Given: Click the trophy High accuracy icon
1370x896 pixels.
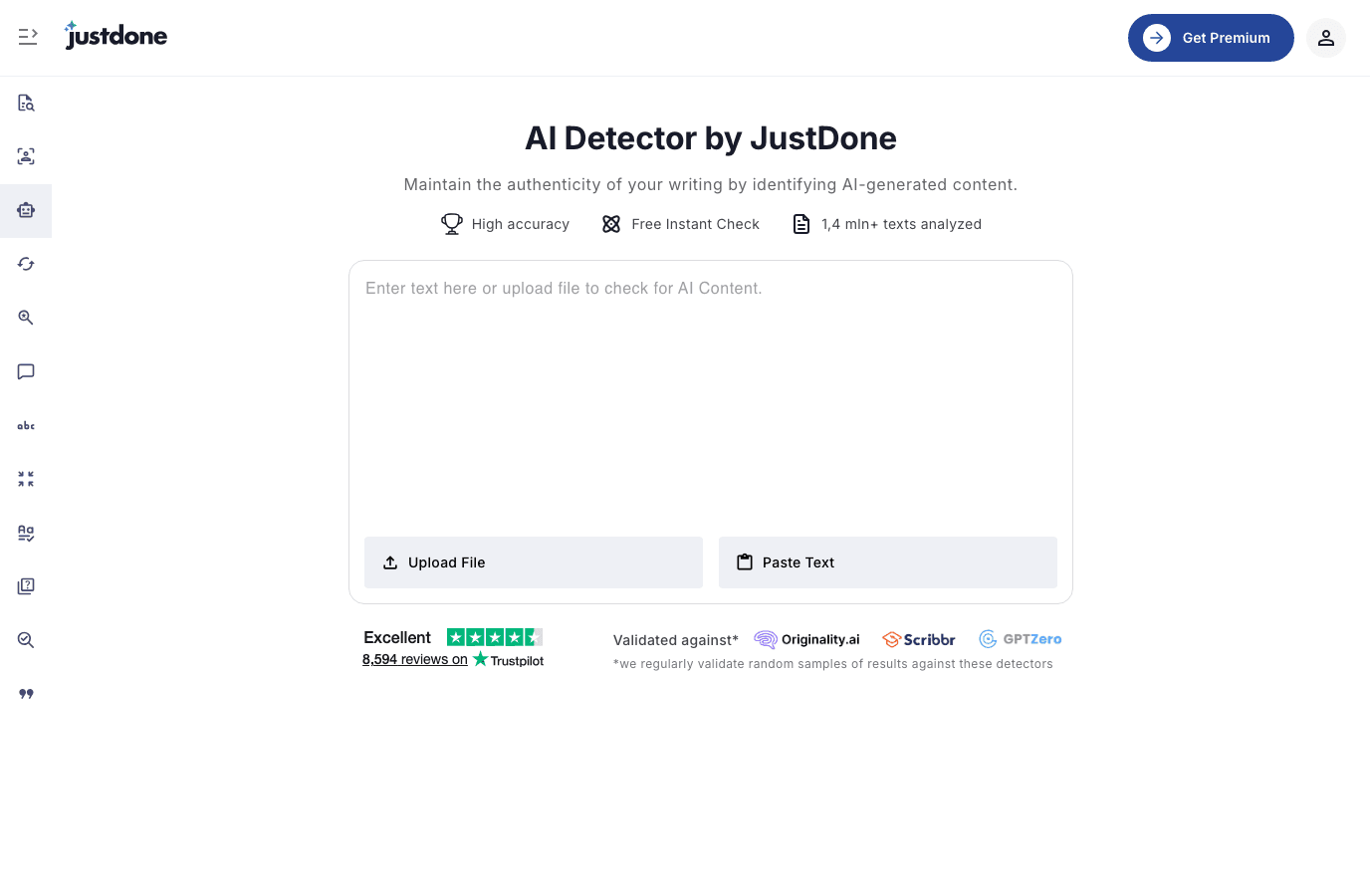Looking at the screenshot, I should (452, 224).
